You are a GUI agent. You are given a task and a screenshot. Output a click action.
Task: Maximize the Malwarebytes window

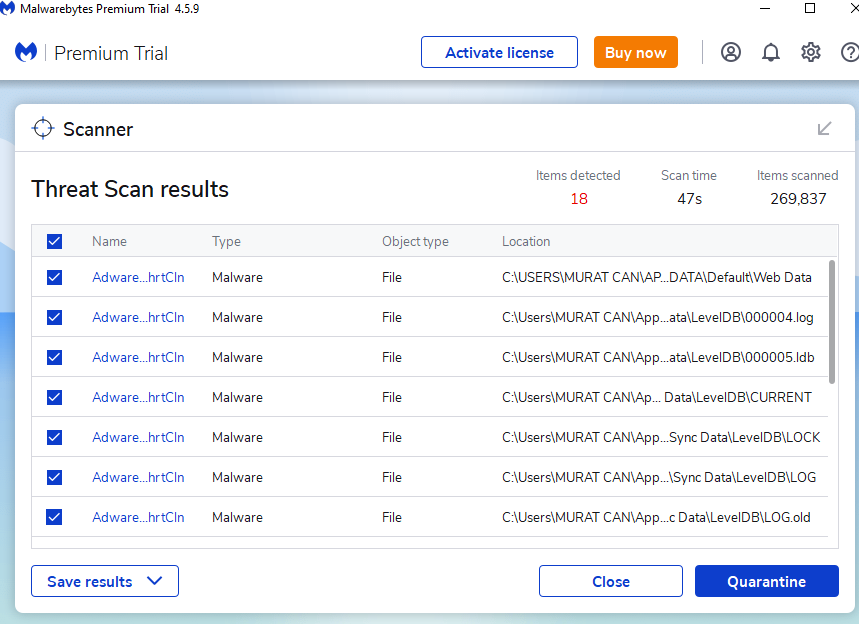click(810, 8)
